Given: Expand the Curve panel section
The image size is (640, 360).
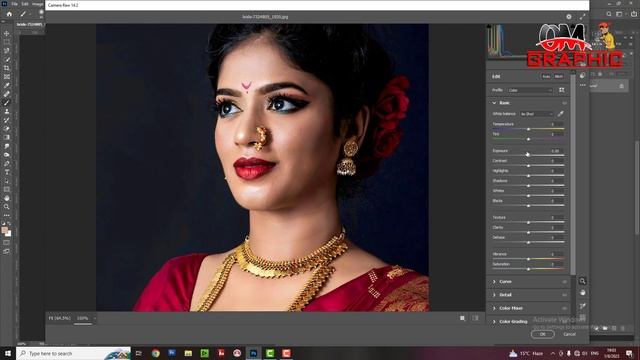Looking at the screenshot, I should coord(494,282).
